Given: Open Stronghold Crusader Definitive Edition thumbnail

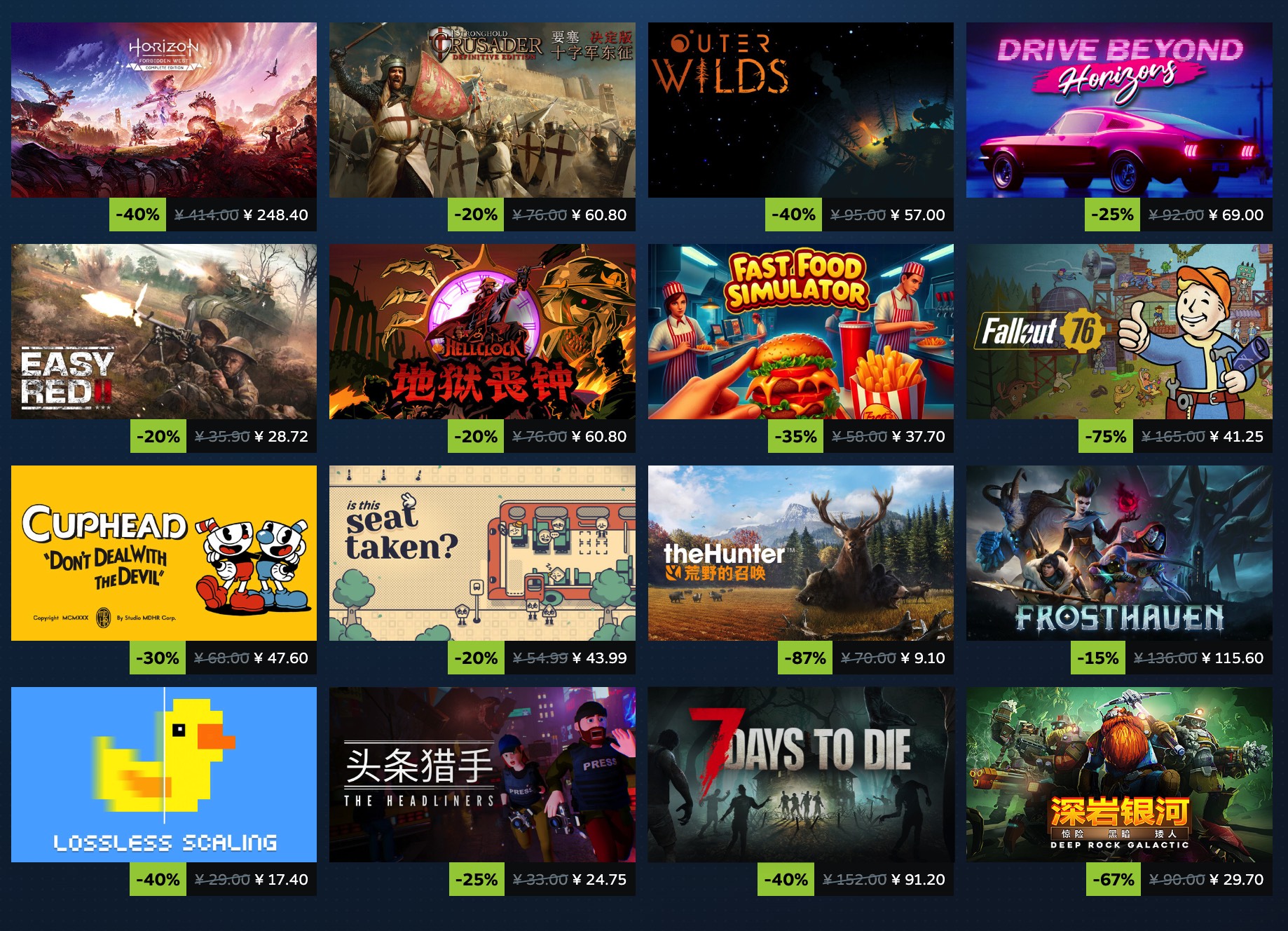Looking at the screenshot, I should click(x=482, y=110).
